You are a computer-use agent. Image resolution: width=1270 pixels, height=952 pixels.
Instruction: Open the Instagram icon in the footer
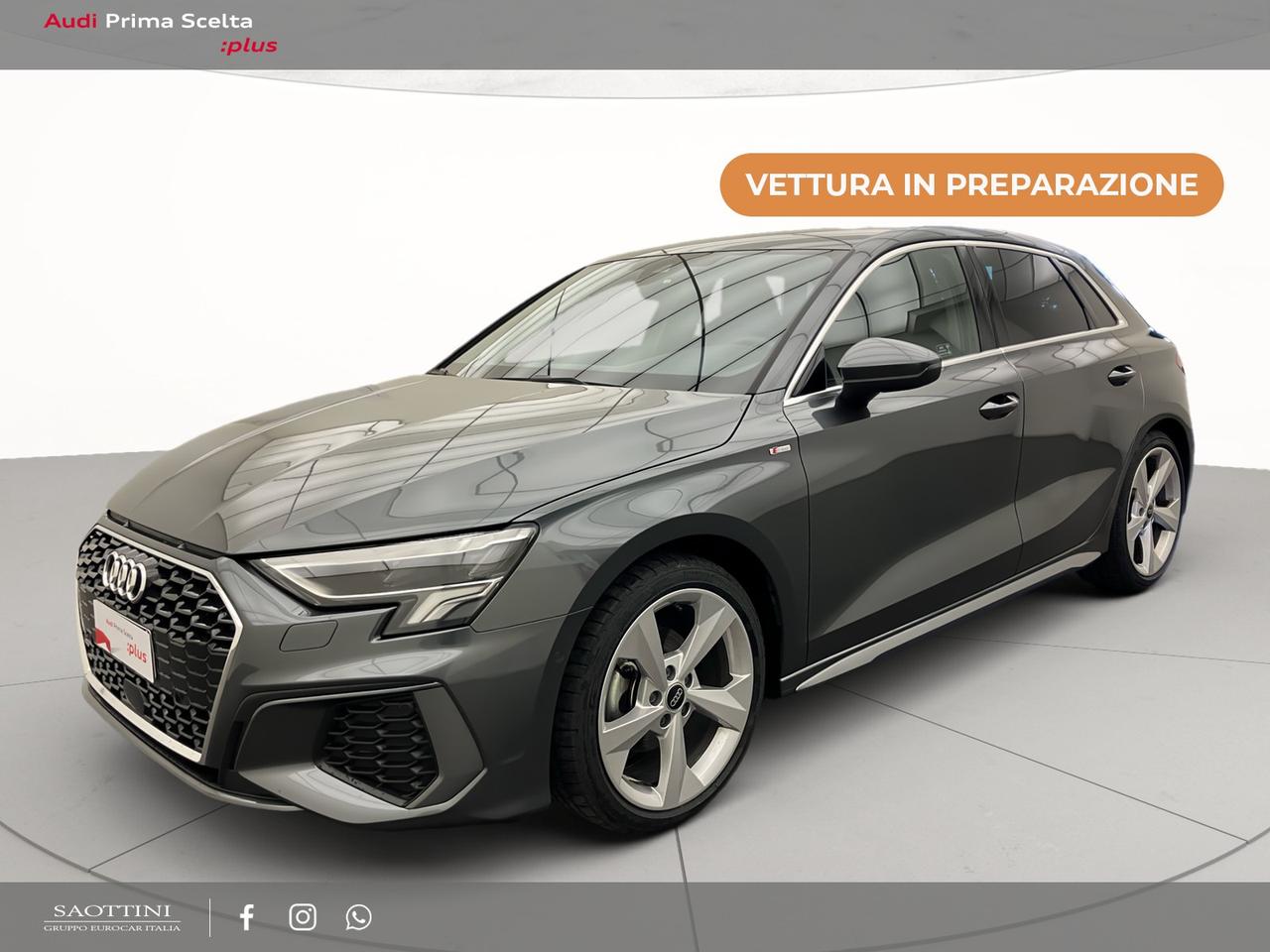pos(303,917)
